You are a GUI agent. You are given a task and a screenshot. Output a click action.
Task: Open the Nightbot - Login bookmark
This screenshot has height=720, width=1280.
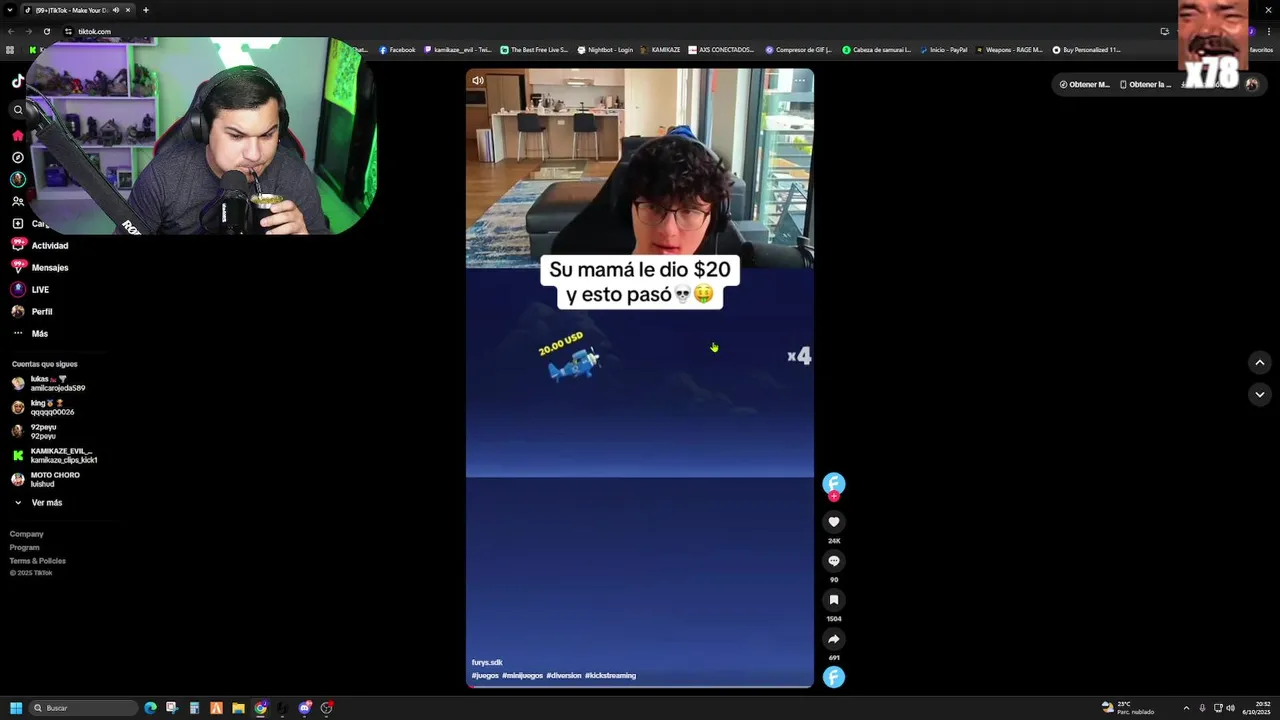coord(605,49)
